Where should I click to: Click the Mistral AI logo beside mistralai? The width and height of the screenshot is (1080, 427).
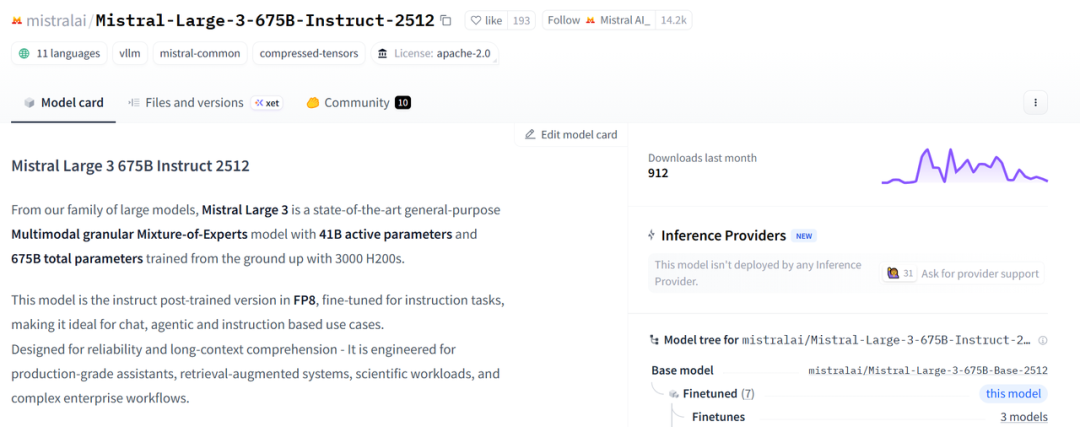pos(17,20)
